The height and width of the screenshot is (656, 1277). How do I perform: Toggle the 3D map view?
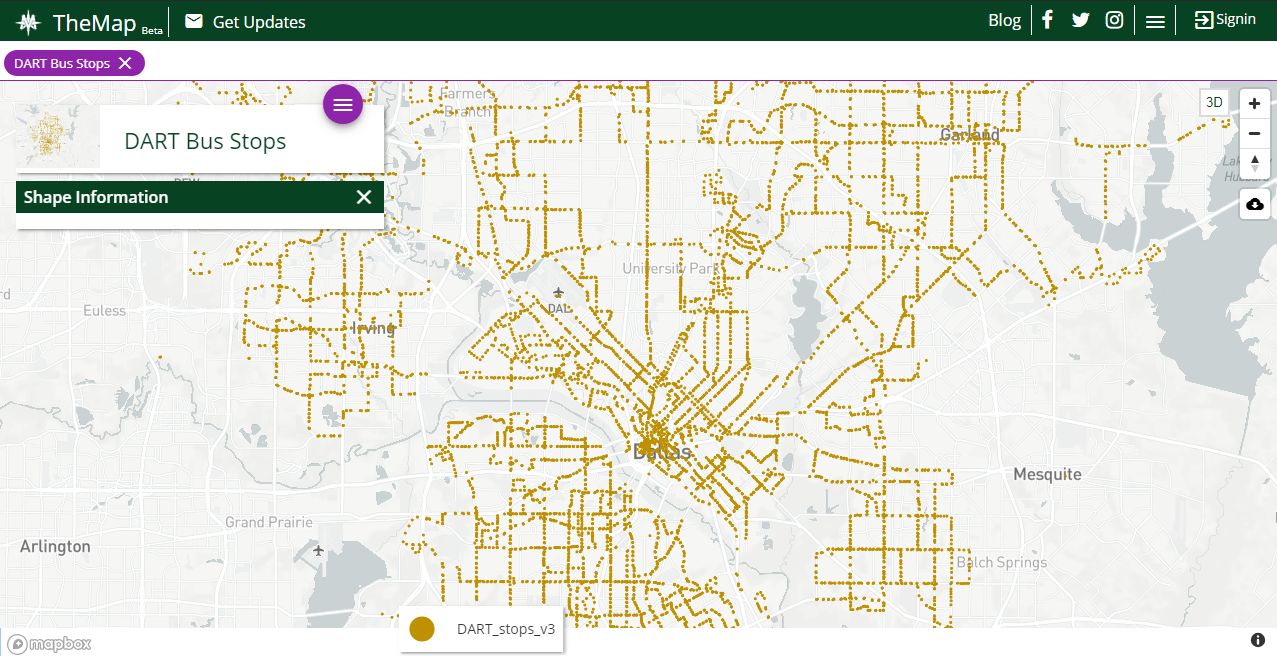pyautogui.click(x=1214, y=102)
